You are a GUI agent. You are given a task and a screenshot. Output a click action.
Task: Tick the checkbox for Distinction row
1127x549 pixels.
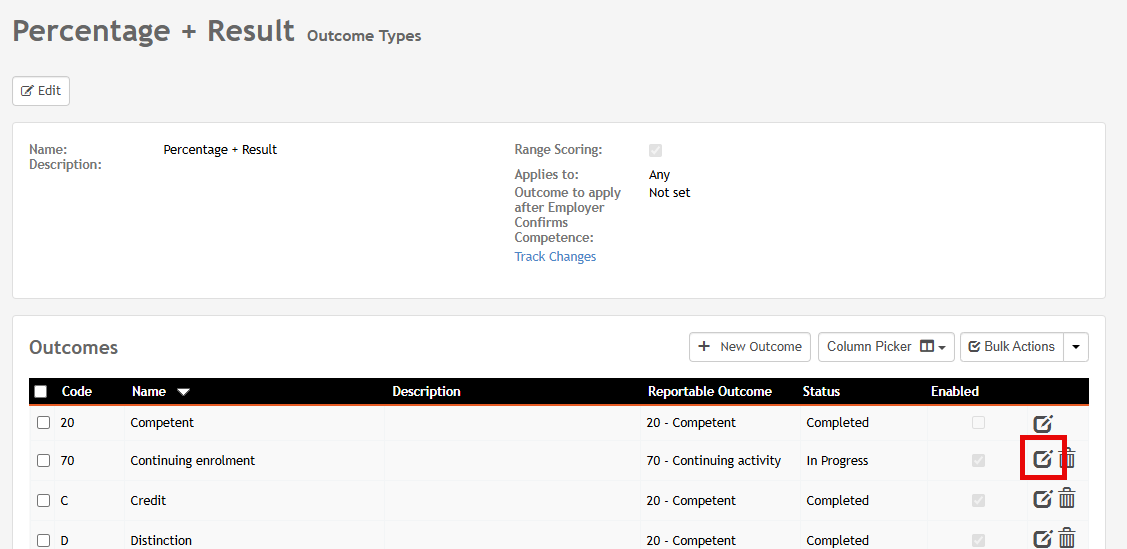click(x=44, y=540)
